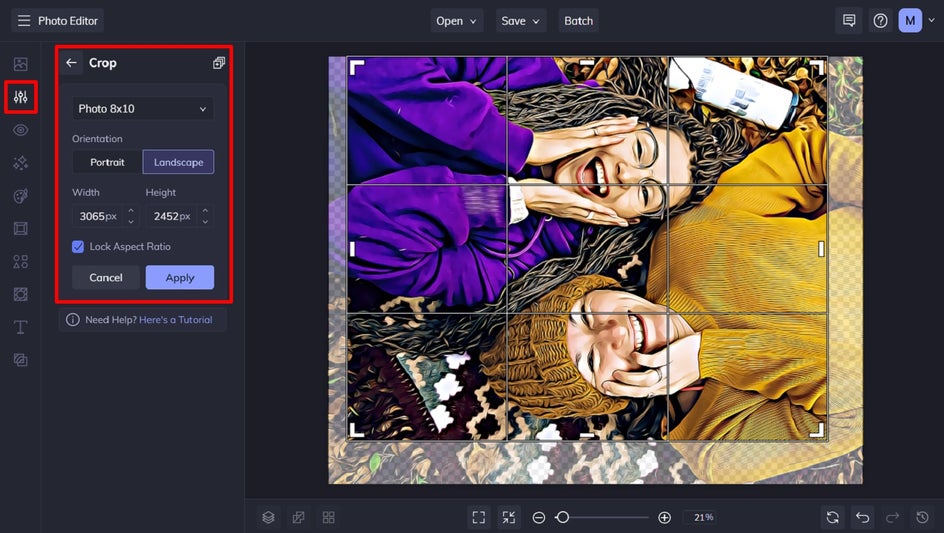Screen dimensions: 944x533
Task: Open the Photo 8x10 preset dropdown
Action: [143, 109]
